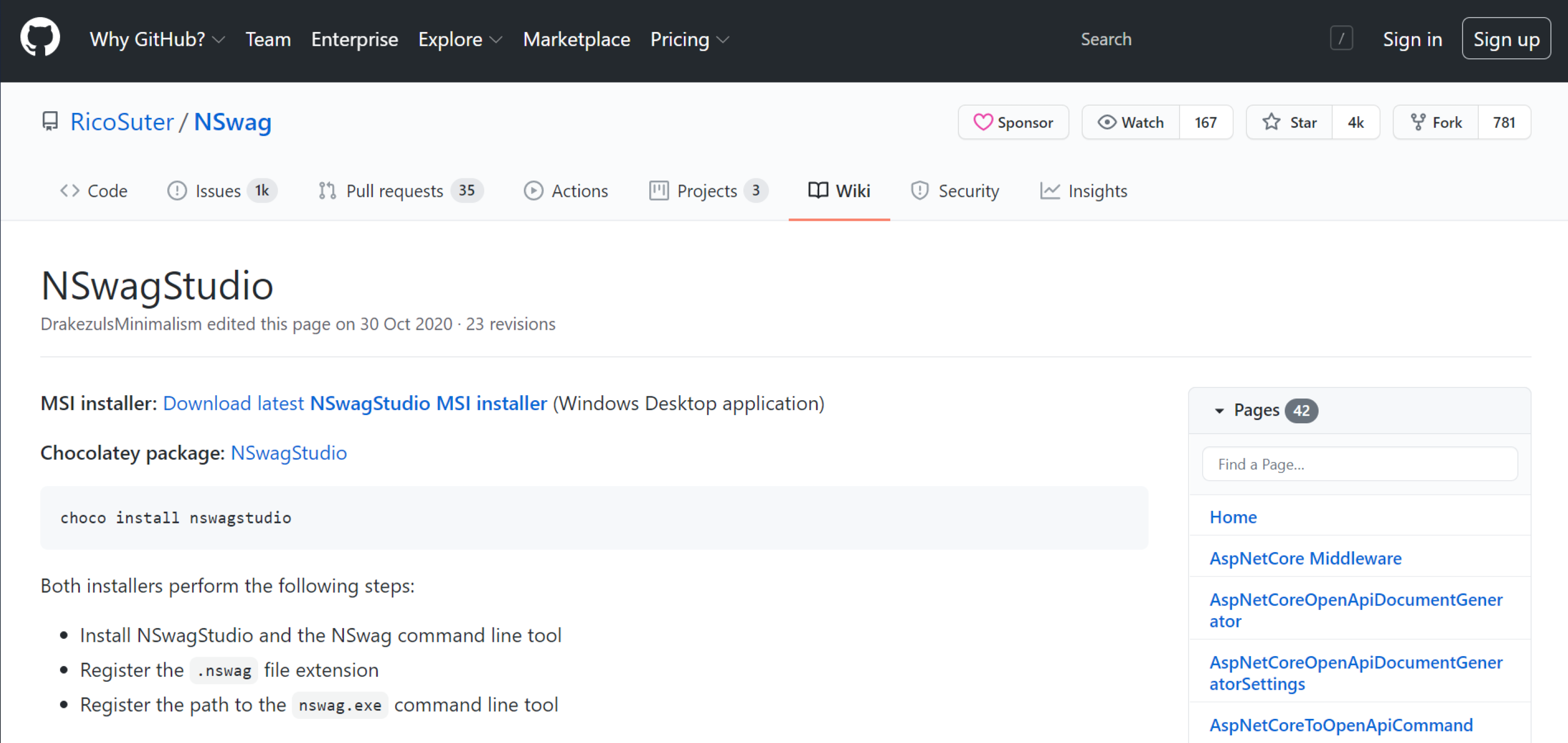Switch to the Issues tab

click(222, 190)
